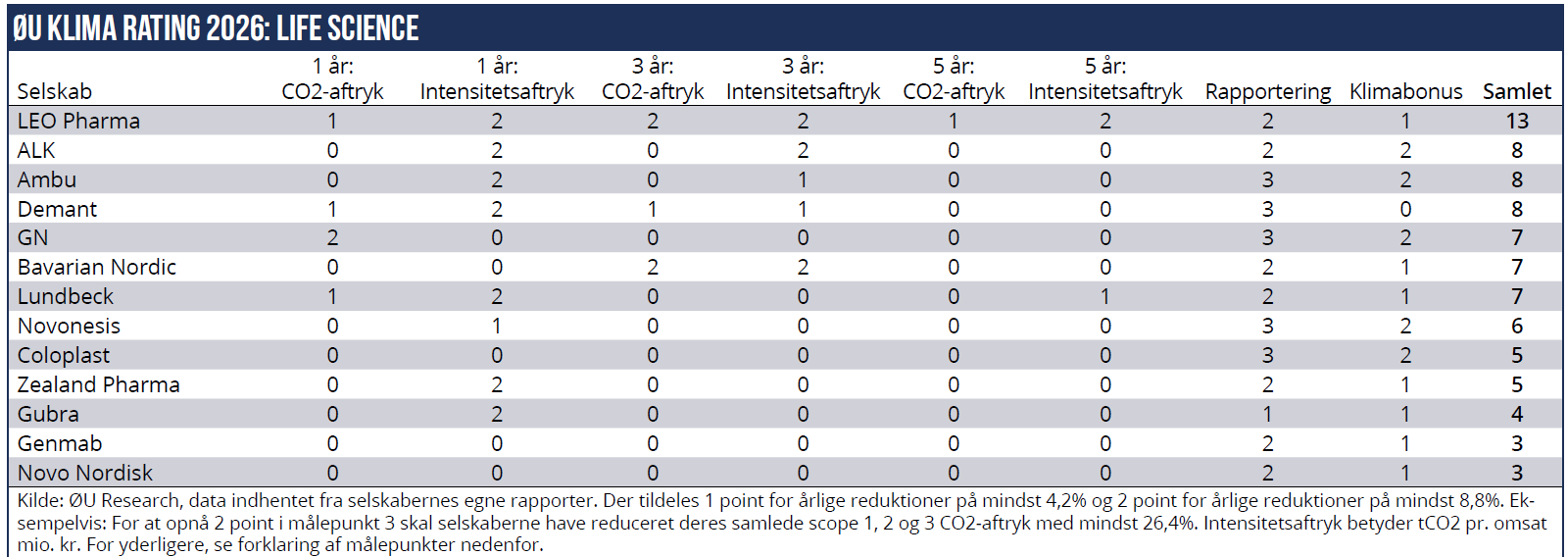This screenshot has width=1568, height=557.
Task: Click the Rapportering column header
Action: click(1267, 91)
